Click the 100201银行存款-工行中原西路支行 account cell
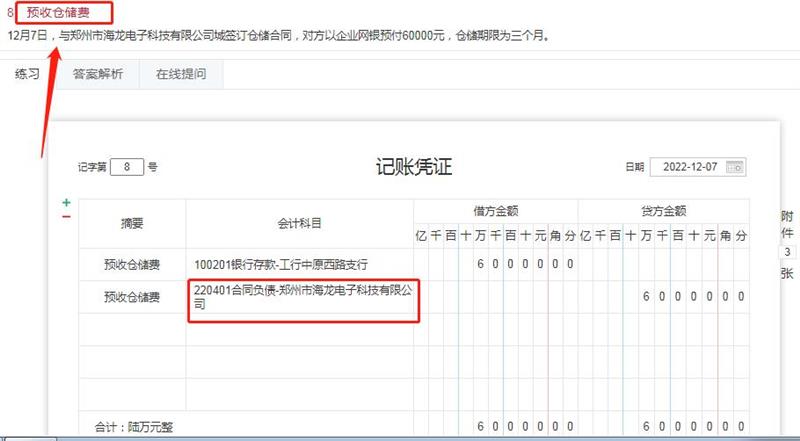Image resolution: width=800 pixels, height=441 pixels. click(x=299, y=265)
